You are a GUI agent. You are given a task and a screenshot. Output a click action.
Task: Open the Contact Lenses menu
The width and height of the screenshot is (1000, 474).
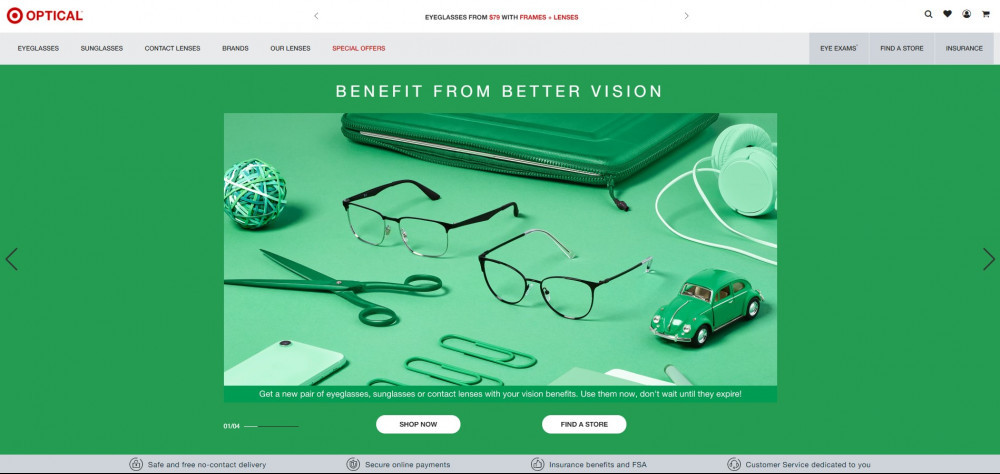(x=172, y=48)
